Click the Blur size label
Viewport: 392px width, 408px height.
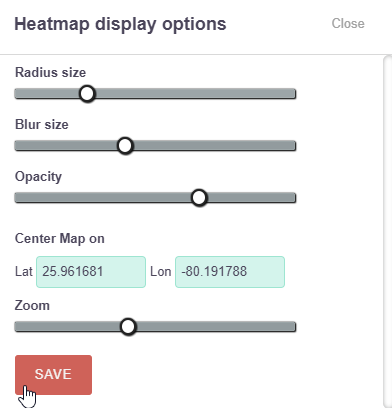42,124
